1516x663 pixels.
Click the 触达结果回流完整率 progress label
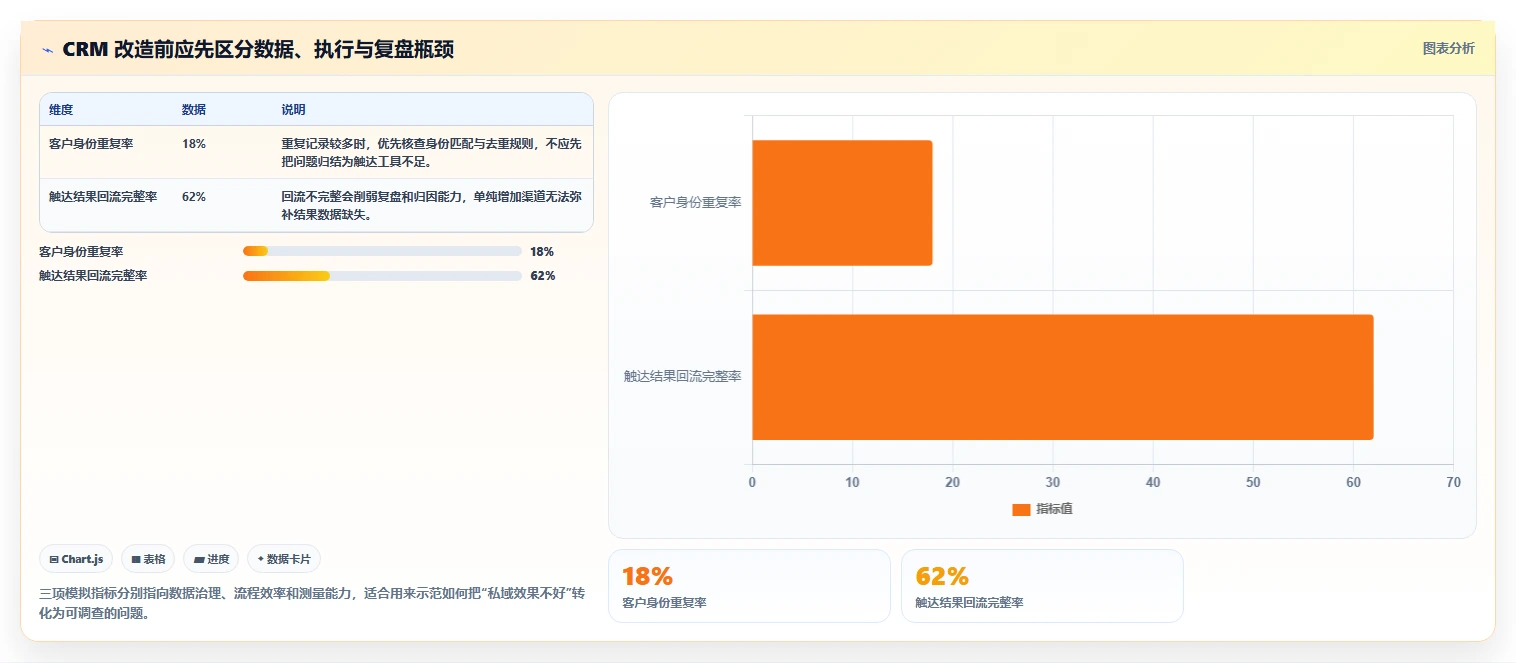pyautogui.click(x=93, y=275)
